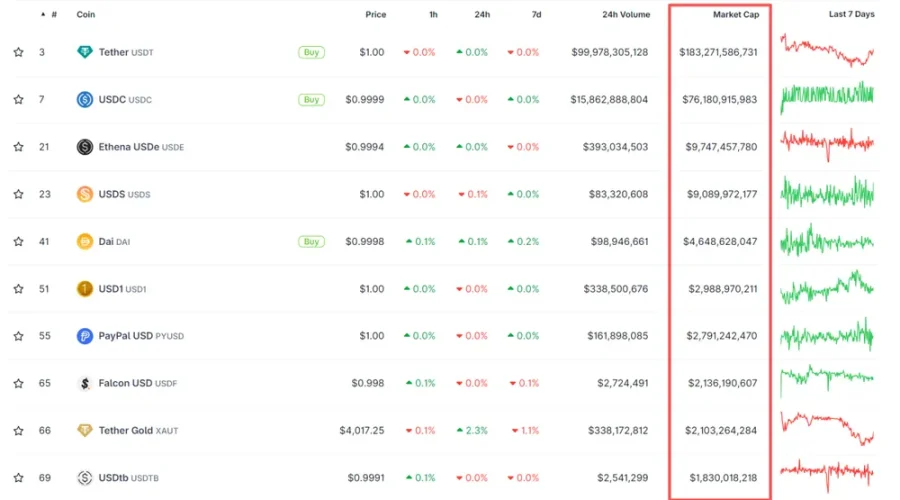Sort the table by Market Cap header
This screenshot has height=500, width=900.
pyautogui.click(x=735, y=15)
